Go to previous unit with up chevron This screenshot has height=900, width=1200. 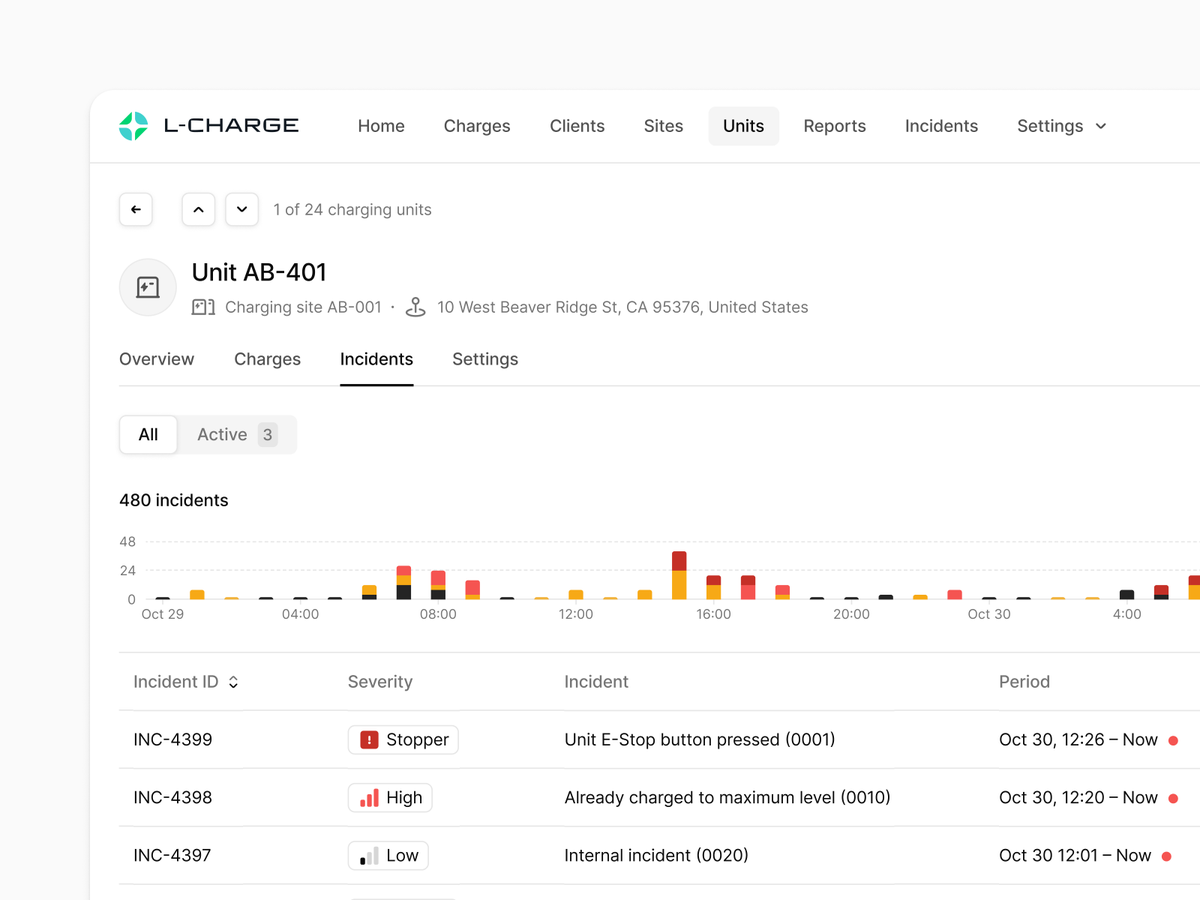(x=198, y=210)
